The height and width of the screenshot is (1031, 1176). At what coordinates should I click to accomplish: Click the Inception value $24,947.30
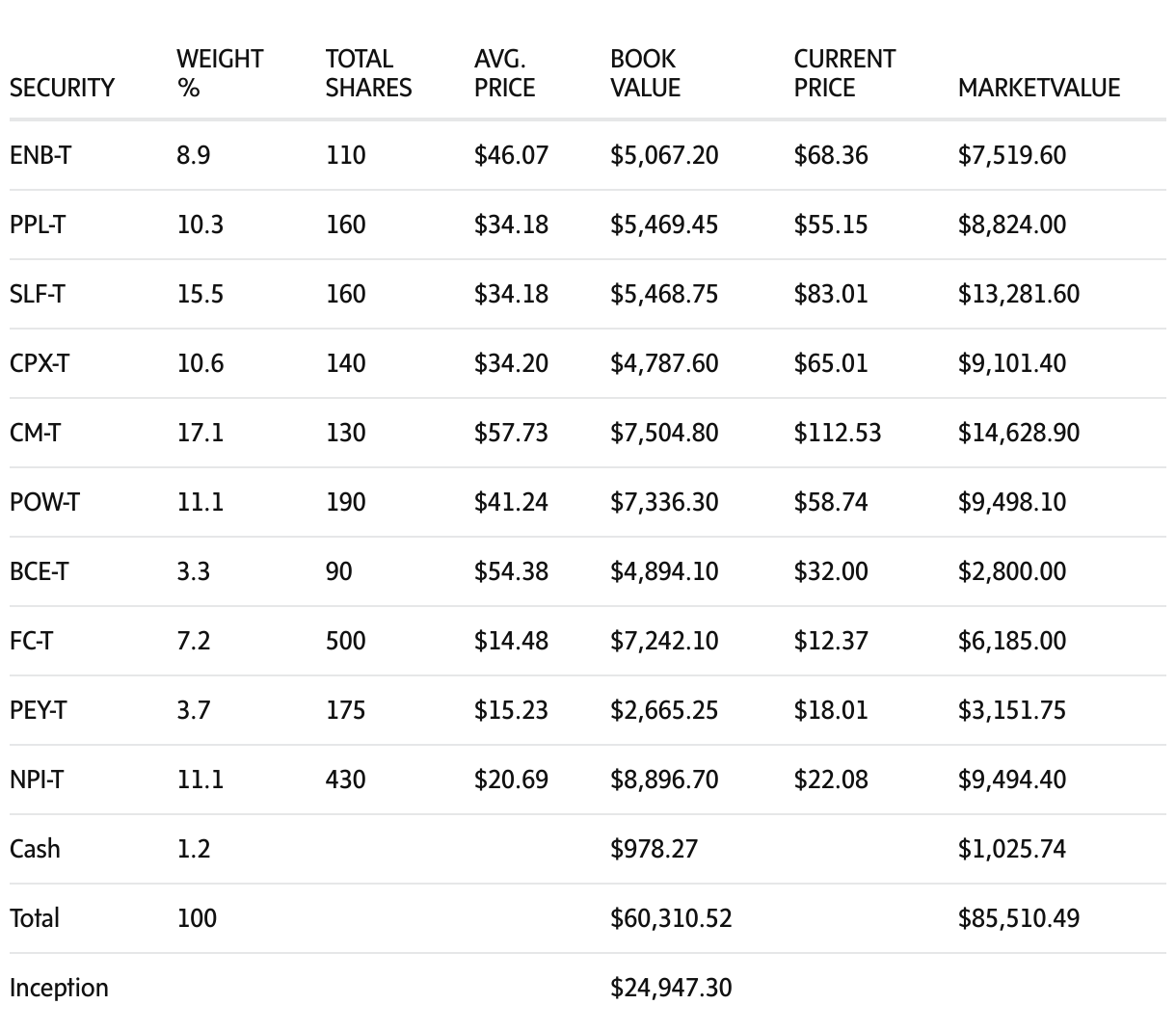click(670, 988)
